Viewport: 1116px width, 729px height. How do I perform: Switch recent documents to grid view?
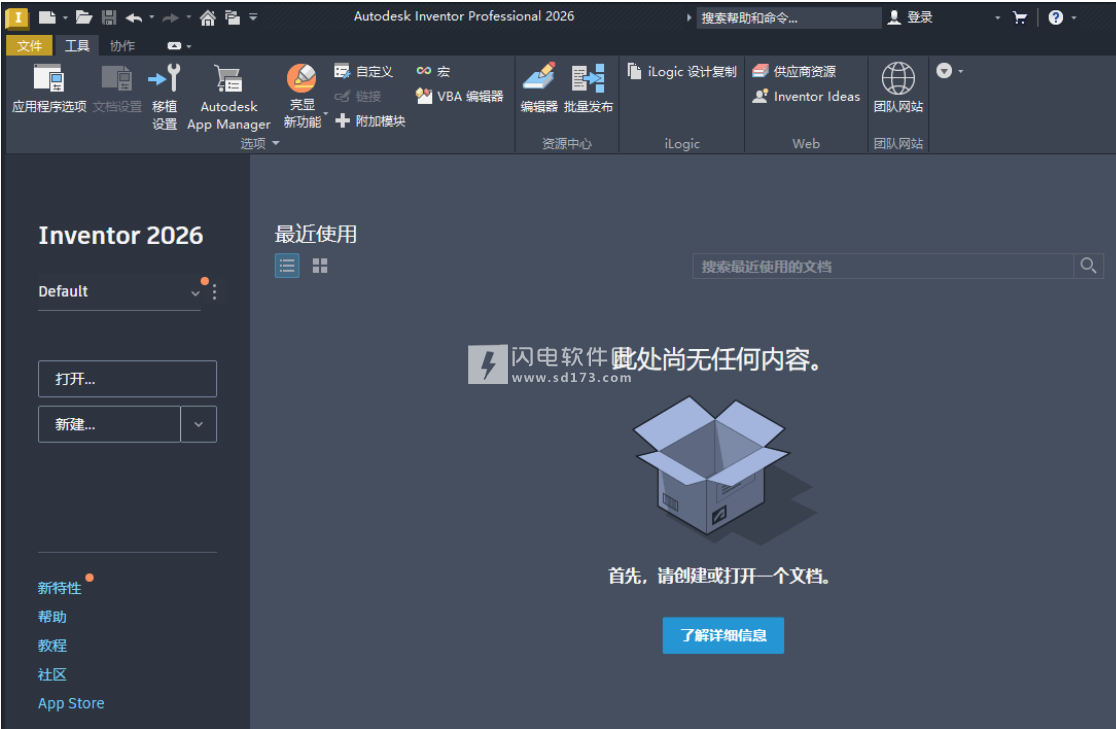pyautogui.click(x=320, y=266)
